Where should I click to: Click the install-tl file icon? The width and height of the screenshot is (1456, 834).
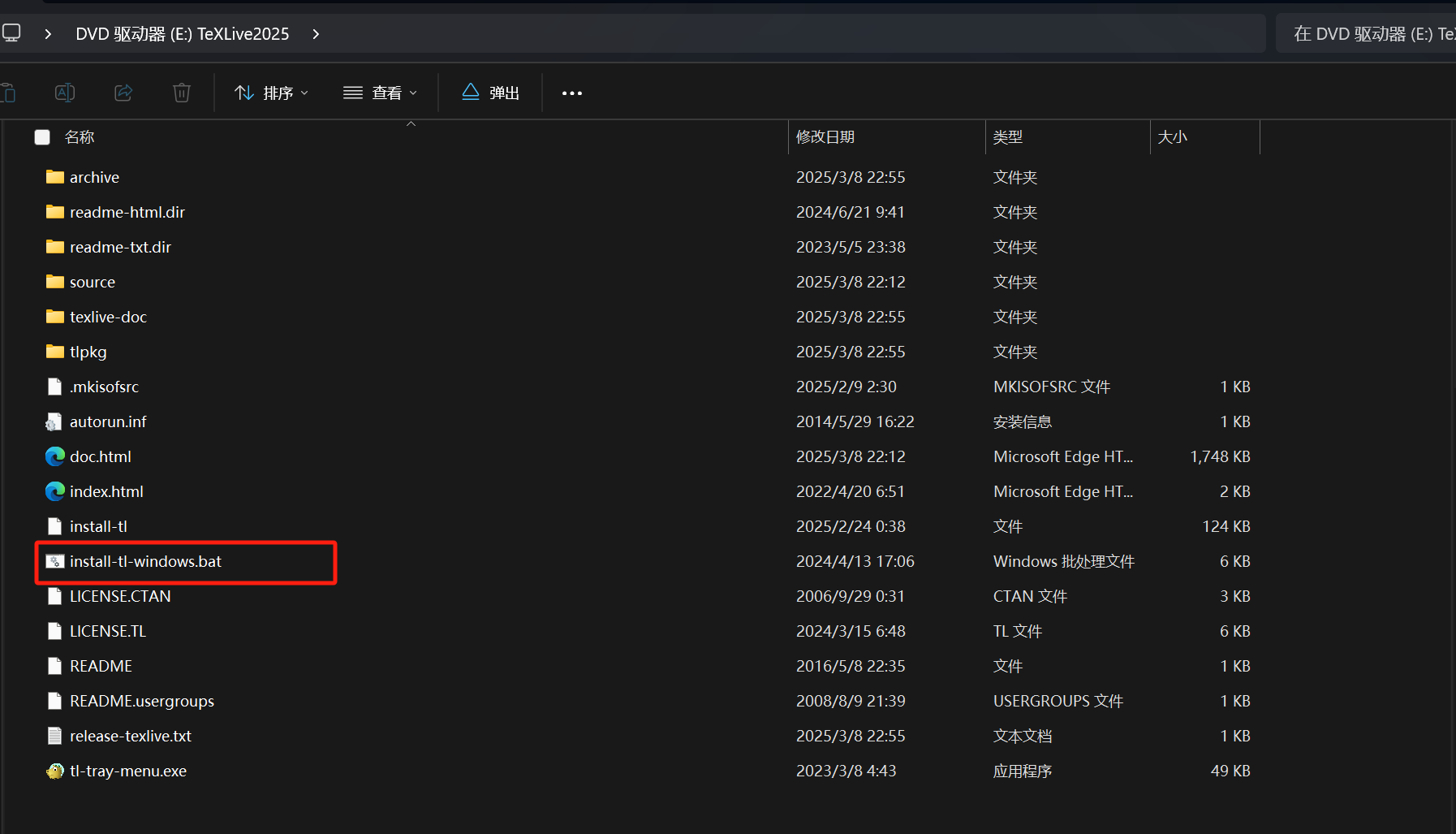tap(55, 526)
